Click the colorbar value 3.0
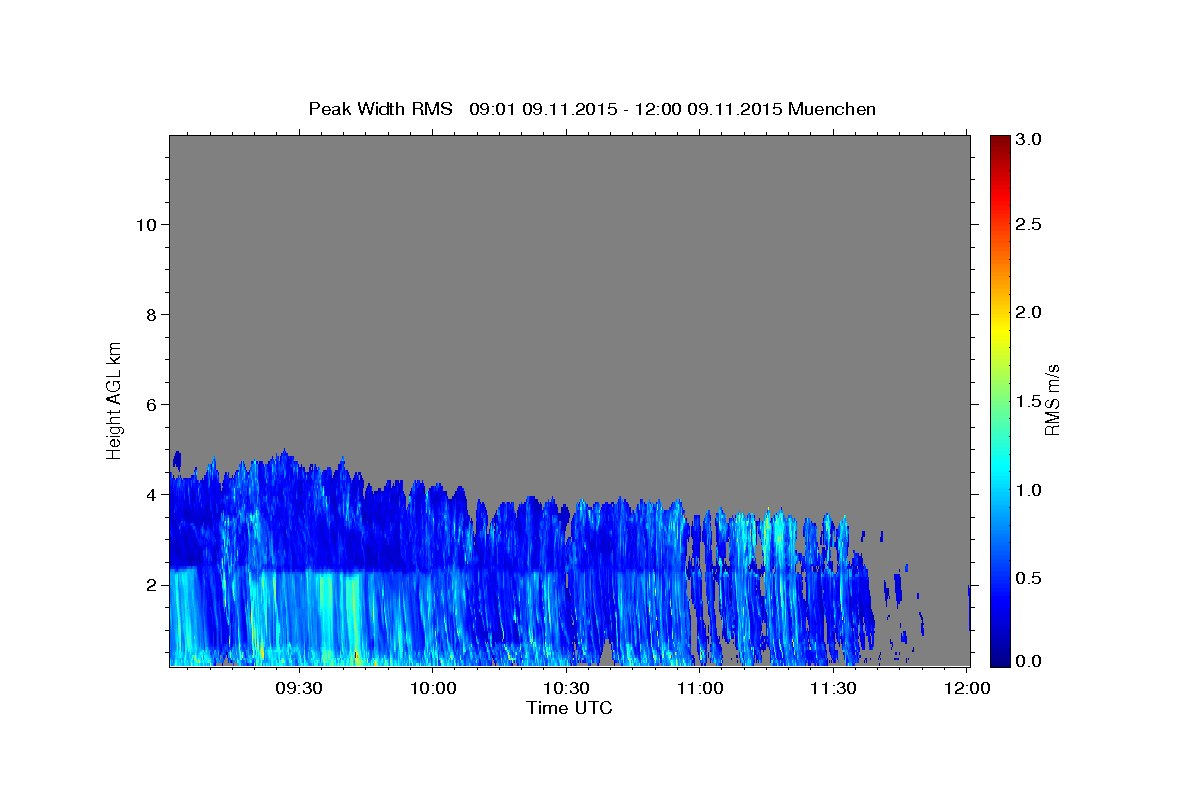 pyautogui.click(x=1029, y=141)
